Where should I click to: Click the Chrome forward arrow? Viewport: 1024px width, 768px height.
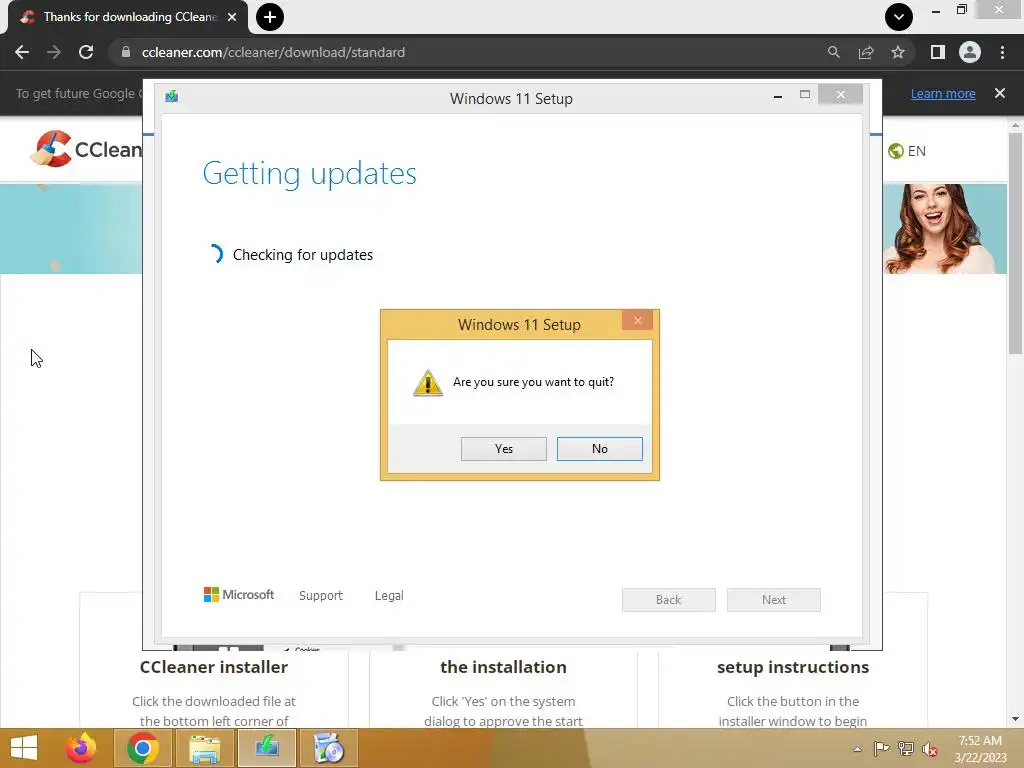(54, 52)
